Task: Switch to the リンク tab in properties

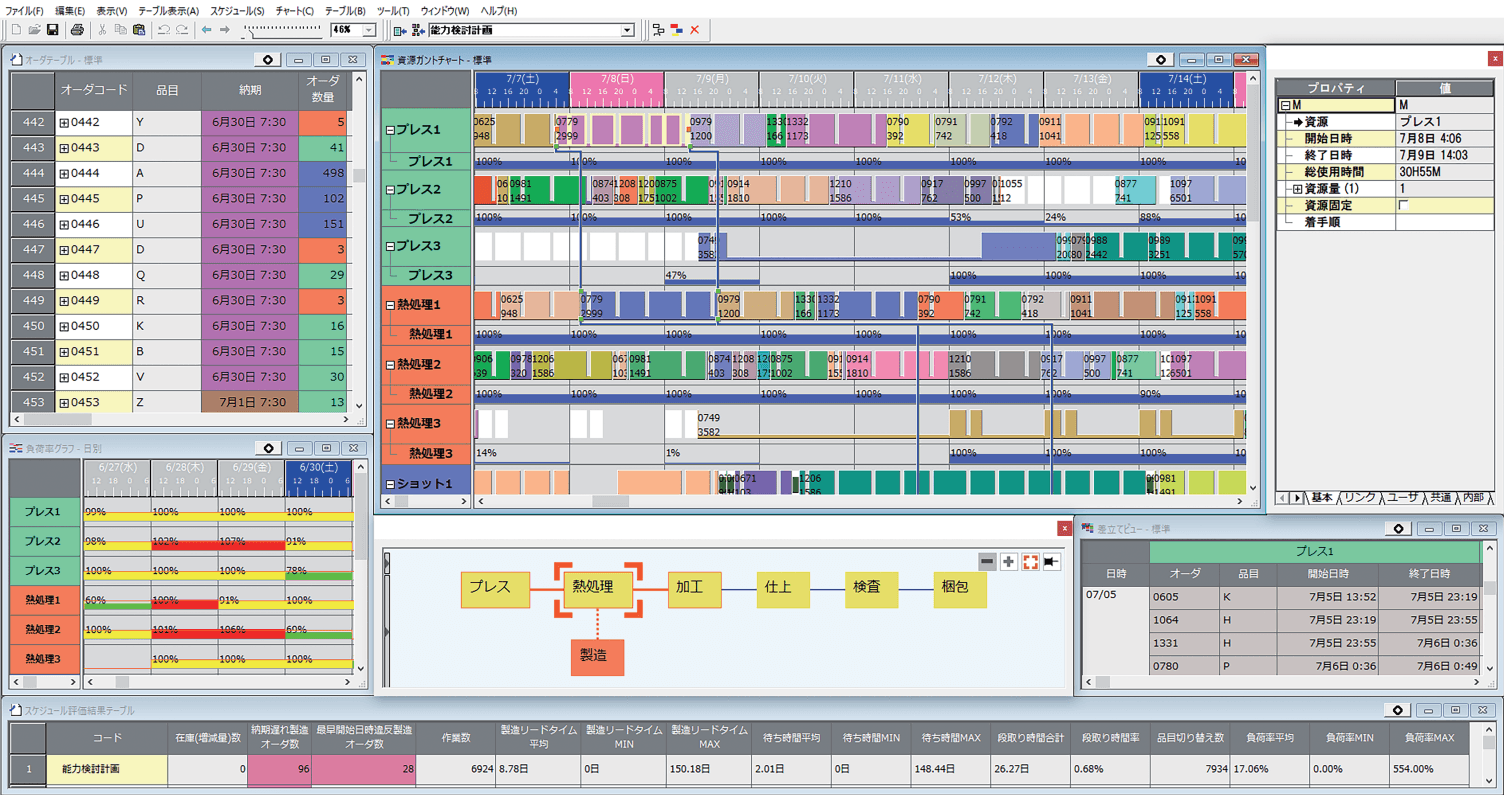Action: 1360,498
